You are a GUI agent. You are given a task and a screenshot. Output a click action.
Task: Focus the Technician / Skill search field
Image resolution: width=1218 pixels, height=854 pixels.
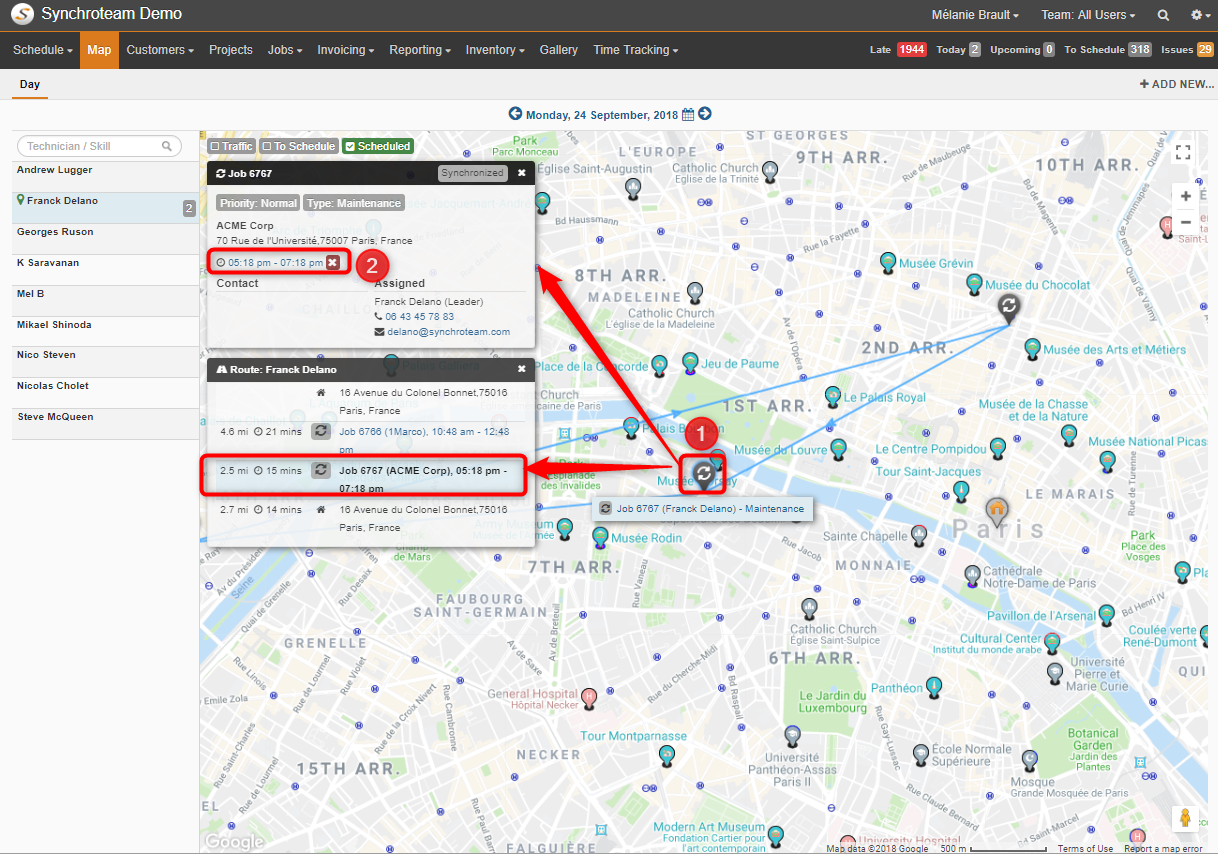[97, 146]
